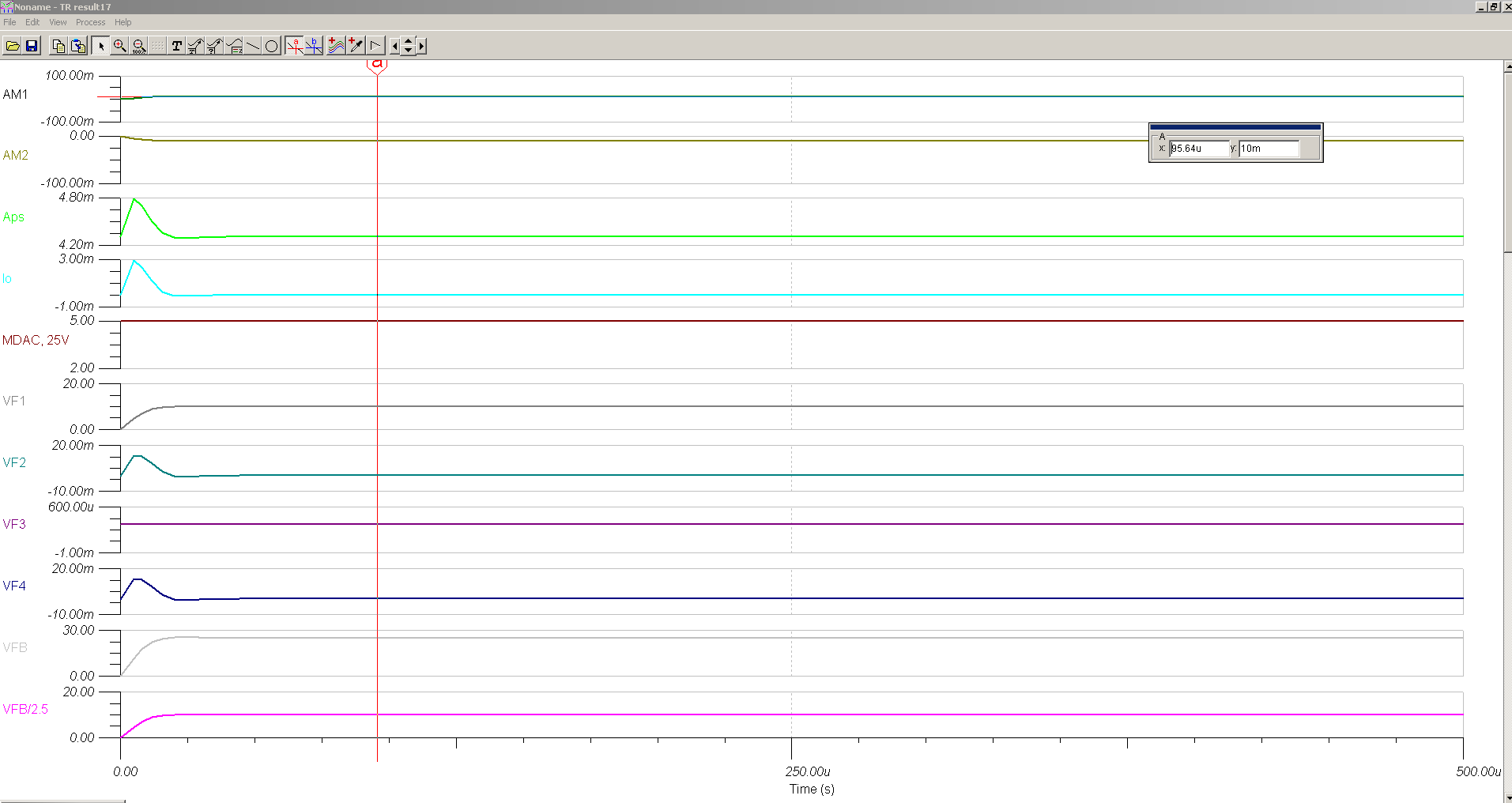This screenshot has width=1512, height=803.
Task: Select the arrow pointer tool
Action: 100,46
